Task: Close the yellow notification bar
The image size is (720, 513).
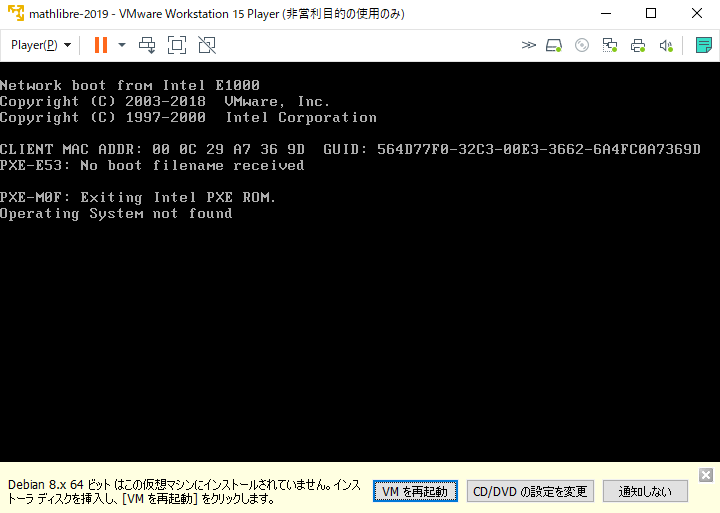Action: 706,475
